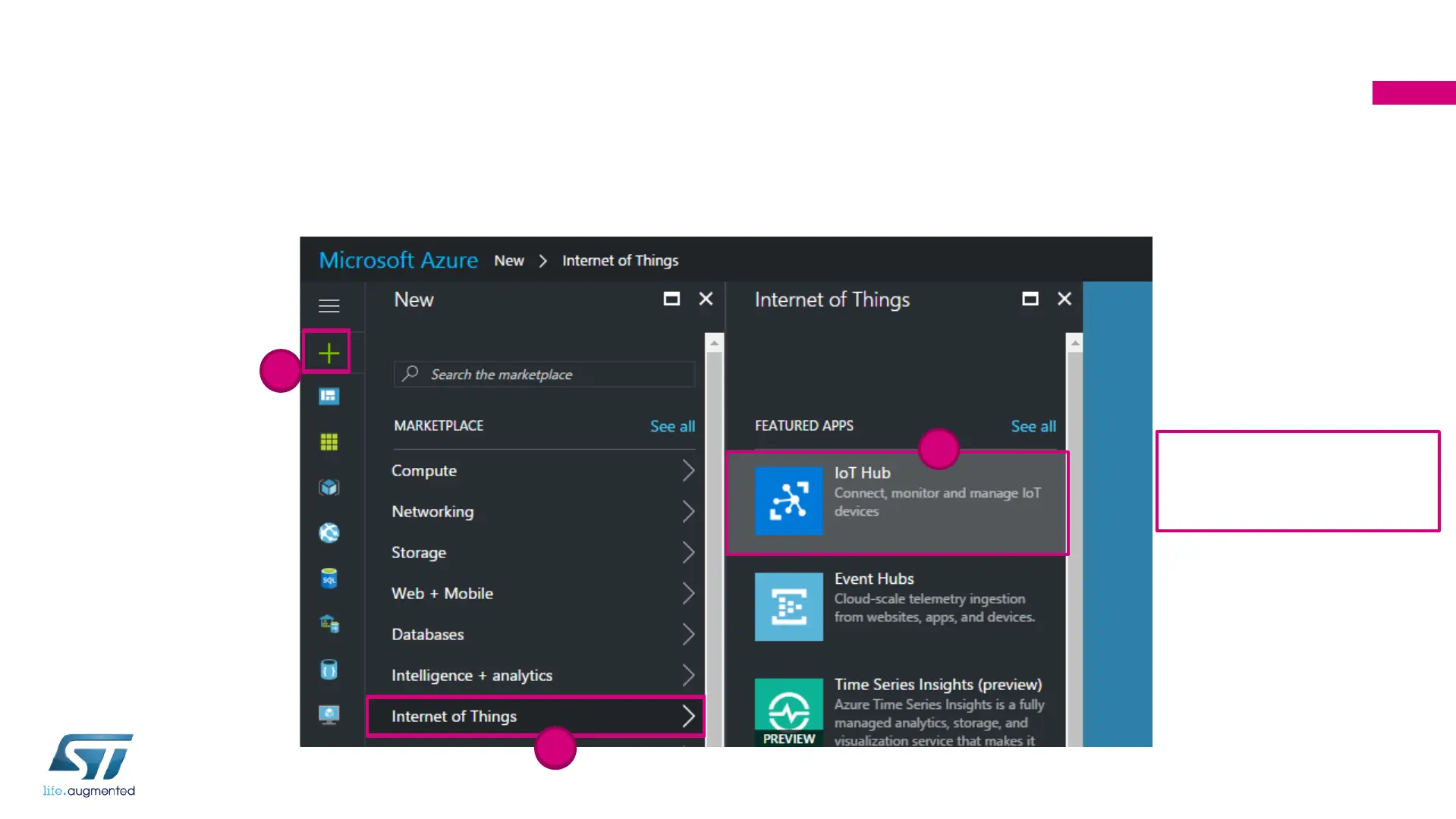
Task: Click See all next to FEATURED APPS
Action: pos(1033,426)
